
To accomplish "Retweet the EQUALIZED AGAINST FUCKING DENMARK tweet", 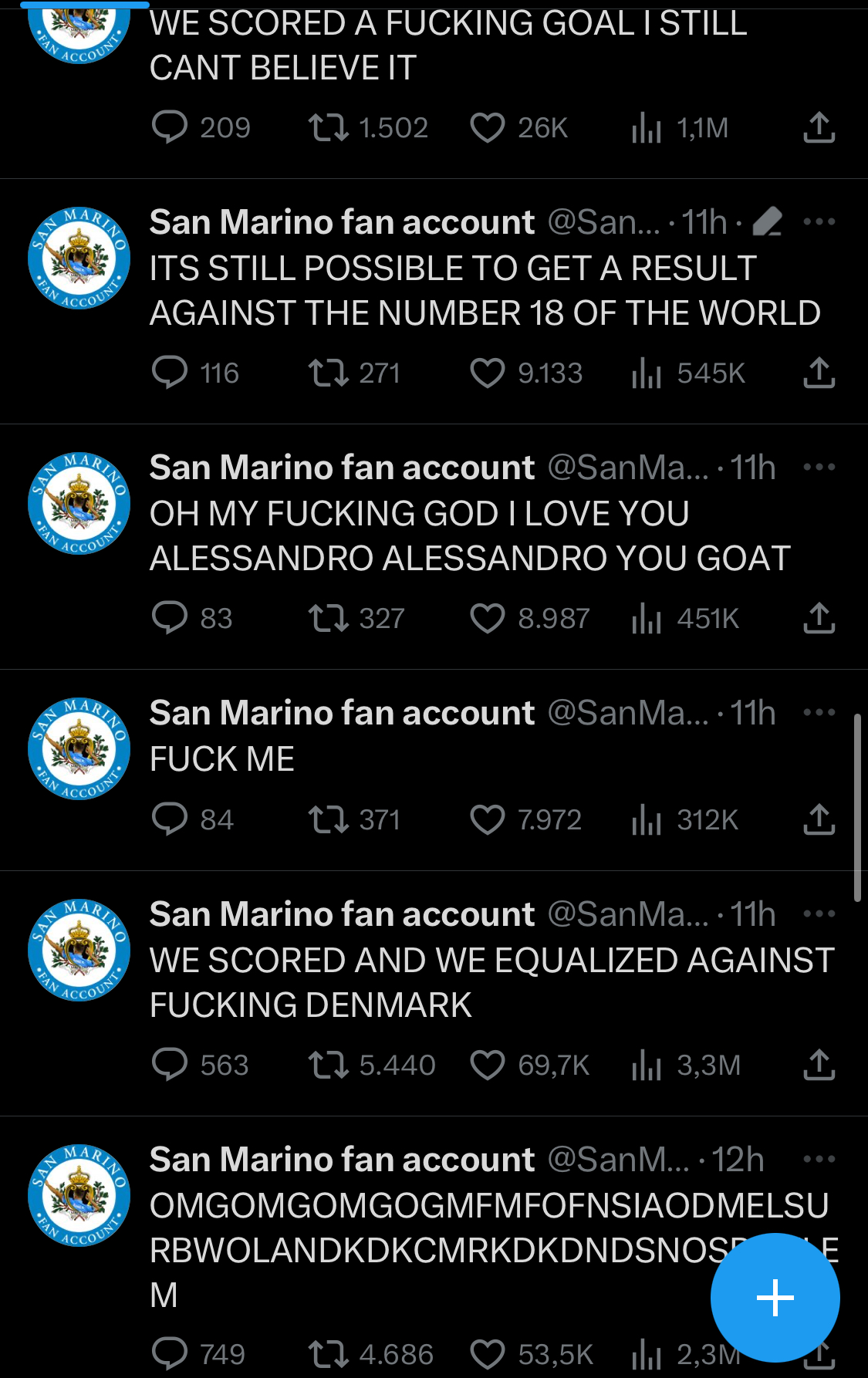I will click(329, 1066).
